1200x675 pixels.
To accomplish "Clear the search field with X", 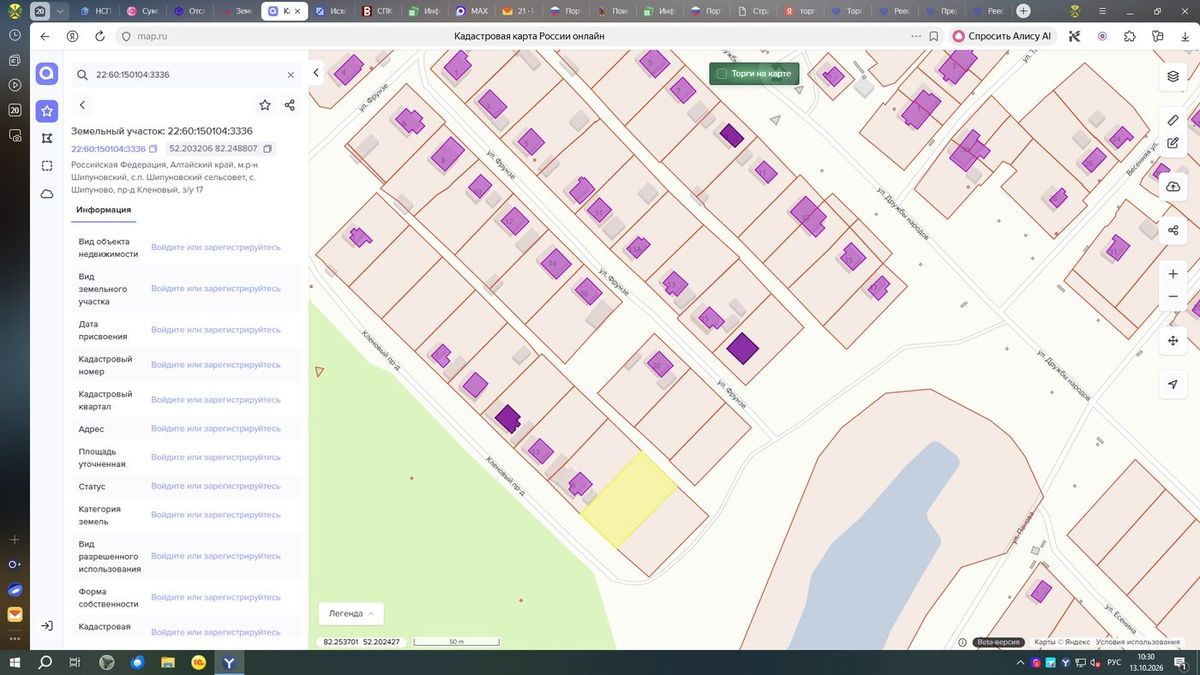I will [x=291, y=75].
